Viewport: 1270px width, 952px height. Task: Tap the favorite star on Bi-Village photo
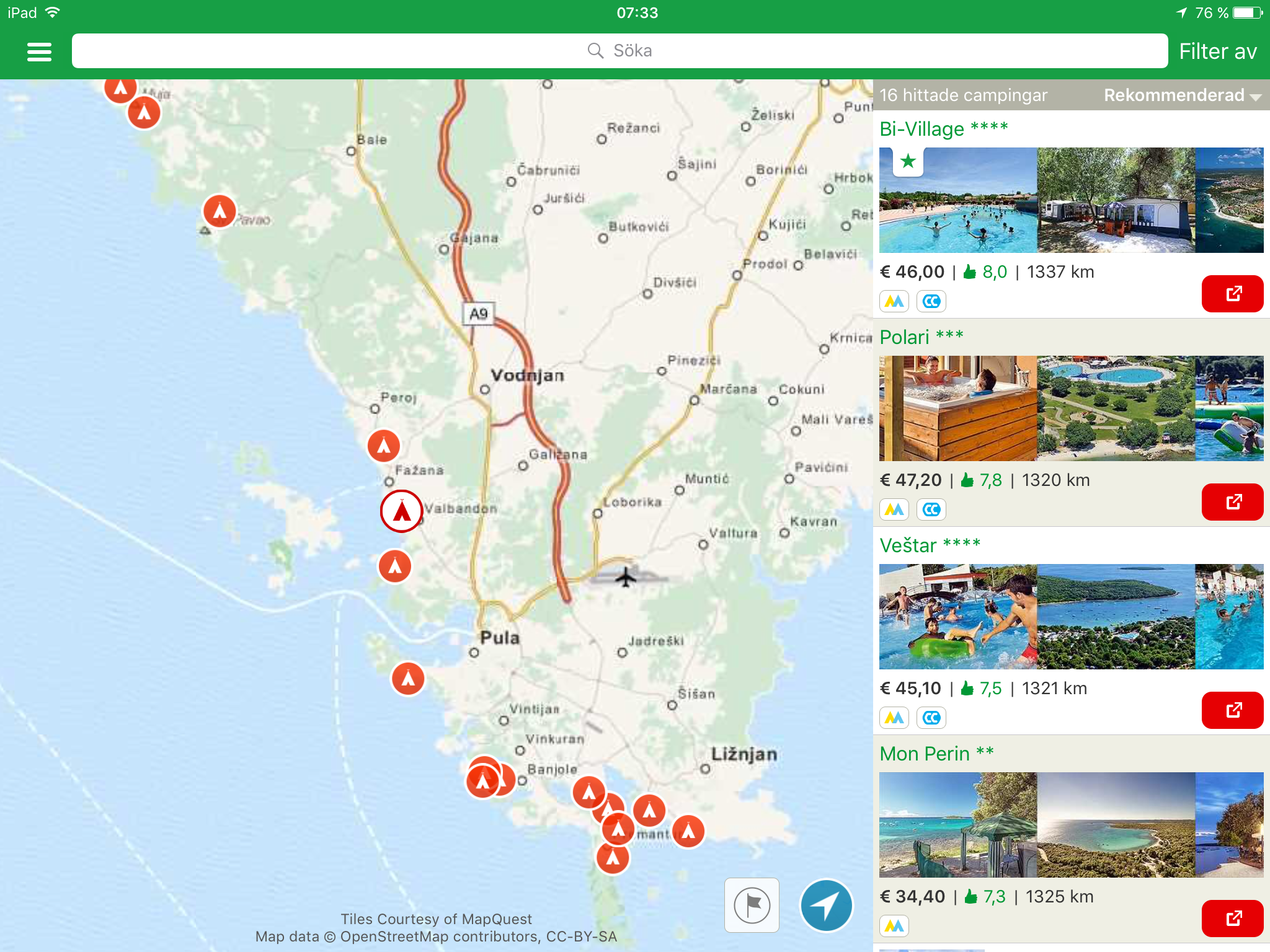(x=908, y=162)
